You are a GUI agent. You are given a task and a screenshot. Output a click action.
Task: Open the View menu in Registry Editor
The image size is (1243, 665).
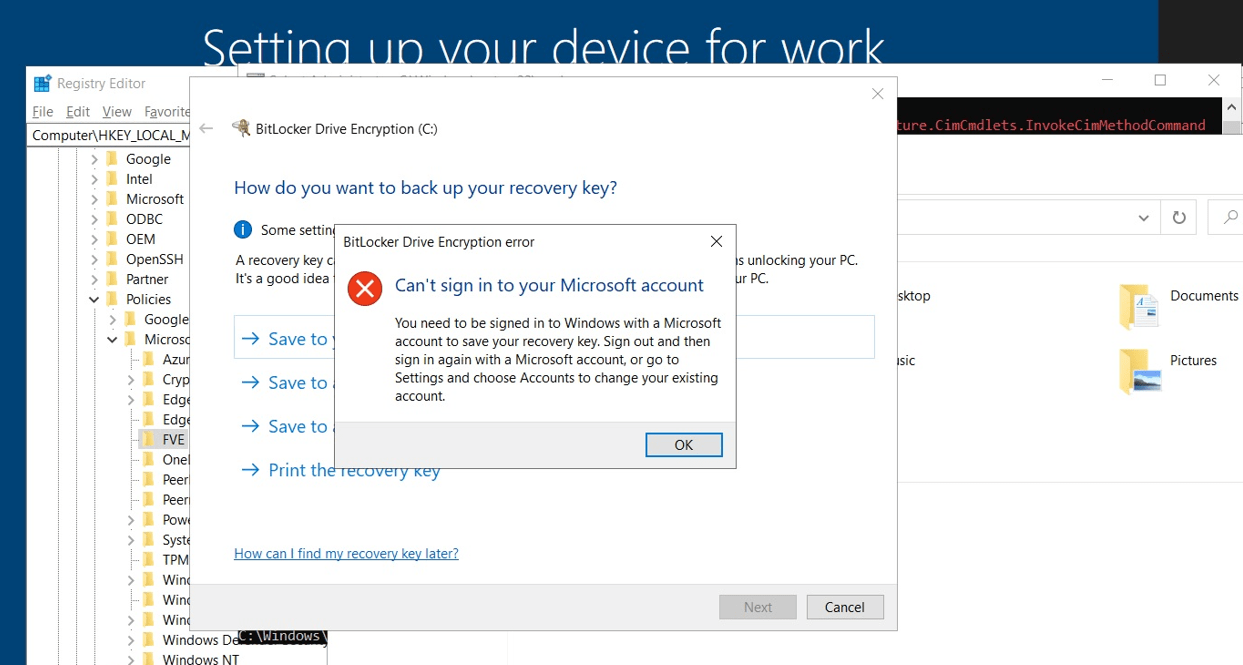[x=116, y=111]
